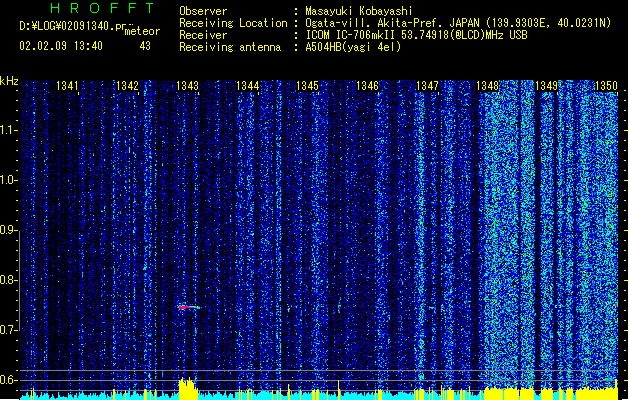629x400 pixels.
Task: Click the 1.0 kHz axis label
Action: point(9,180)
